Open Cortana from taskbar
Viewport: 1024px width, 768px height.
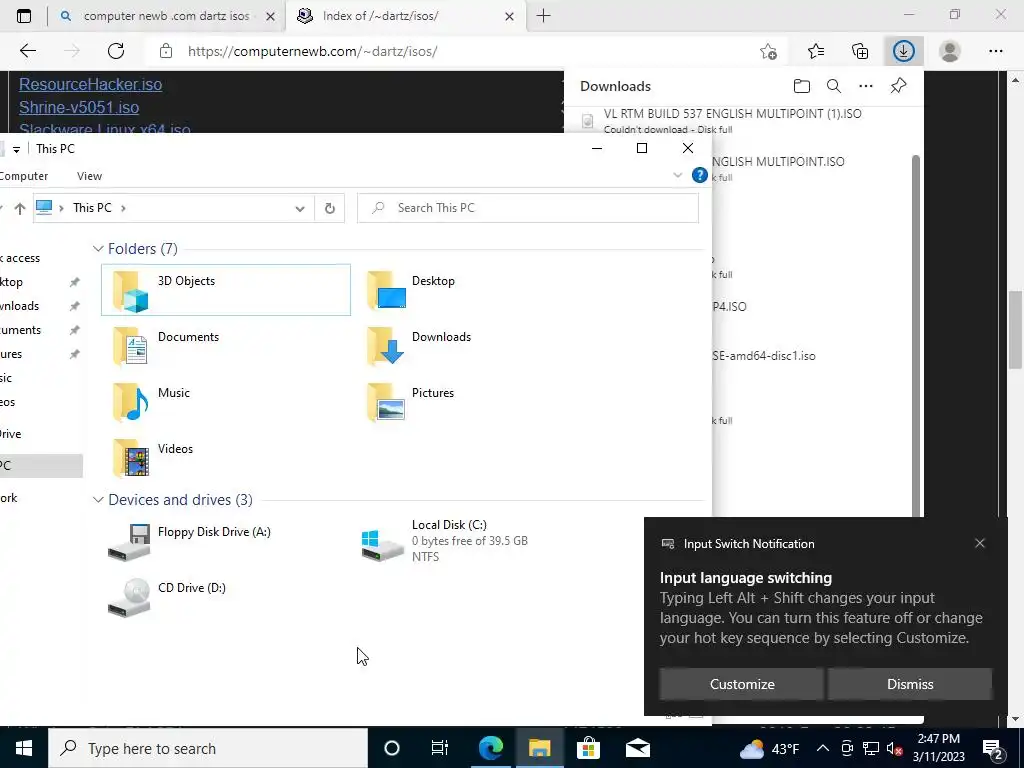(x=391, y=748)
